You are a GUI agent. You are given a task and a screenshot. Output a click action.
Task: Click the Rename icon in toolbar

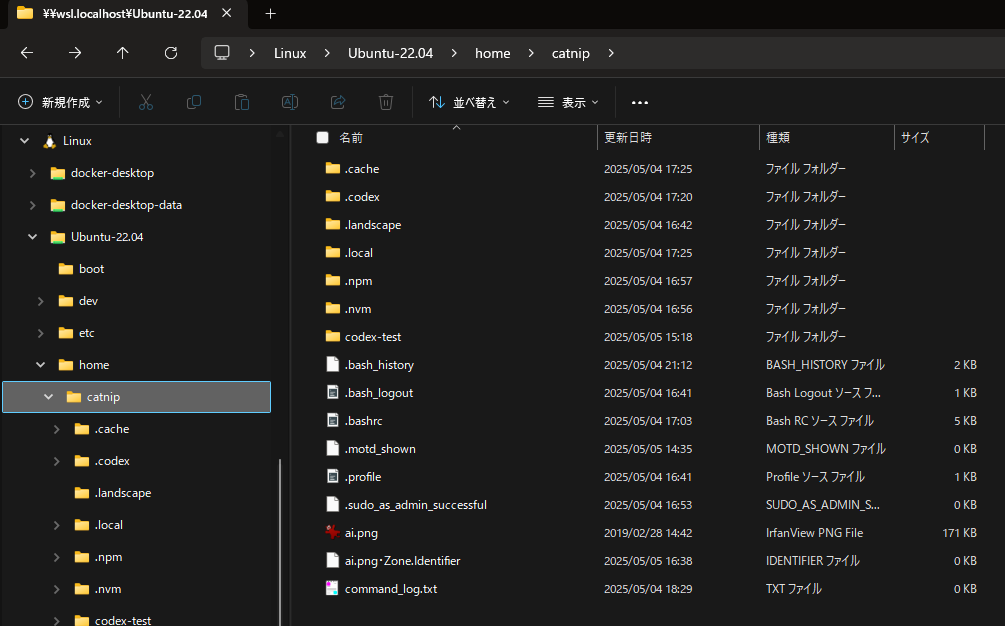click(x=290, y=103)
